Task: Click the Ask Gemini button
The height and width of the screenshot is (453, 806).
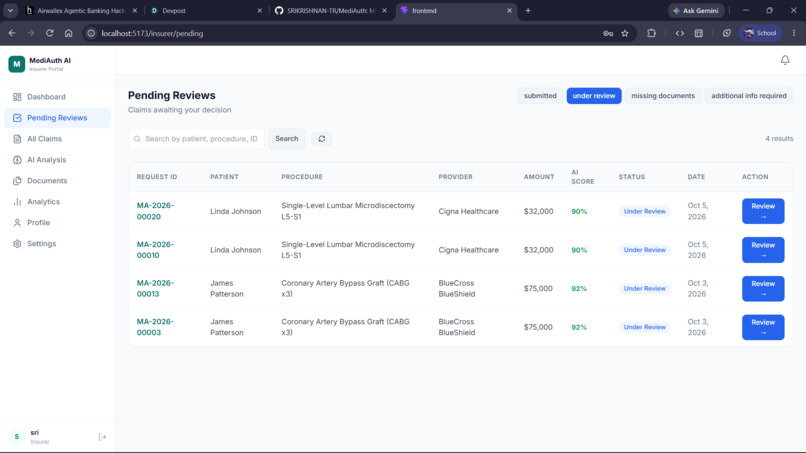Action: [x=696, y=10]
